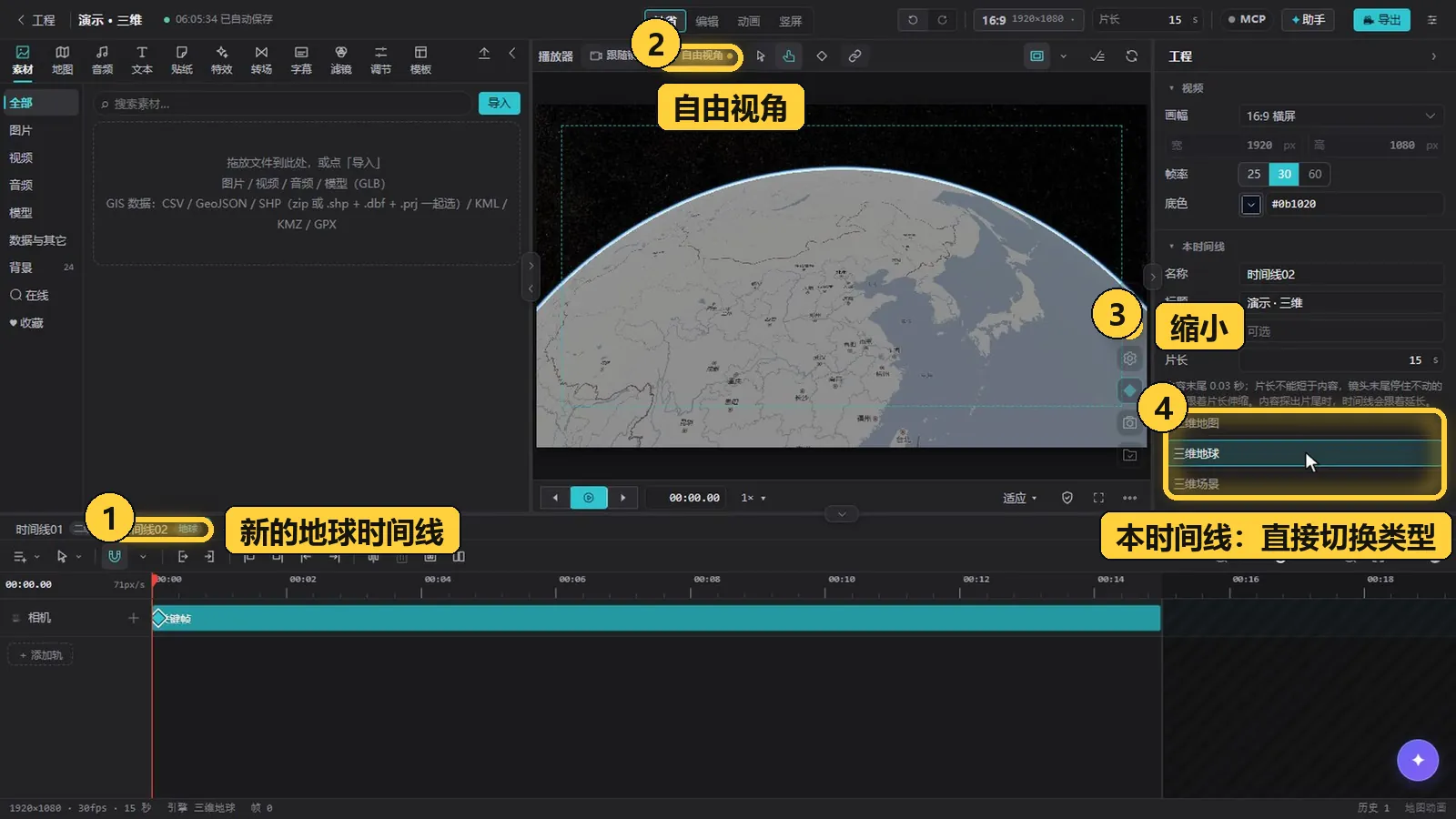Click the 导出 export button
The image size is (1456, 819).
1381,19
